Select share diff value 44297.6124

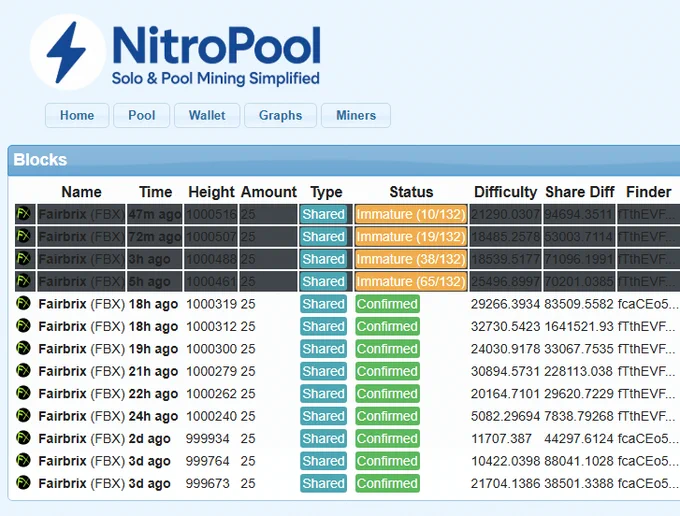point(579,439)
